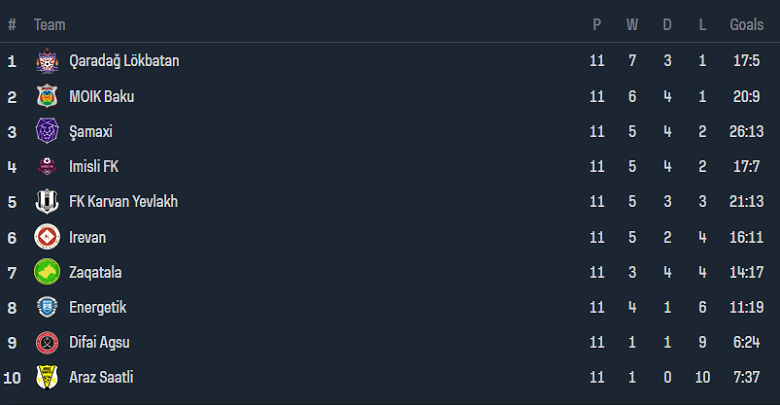The width and height of the screenshot is (780, 405).
Task: Click the purple Şamaxi lion logo
Action: 47,132
